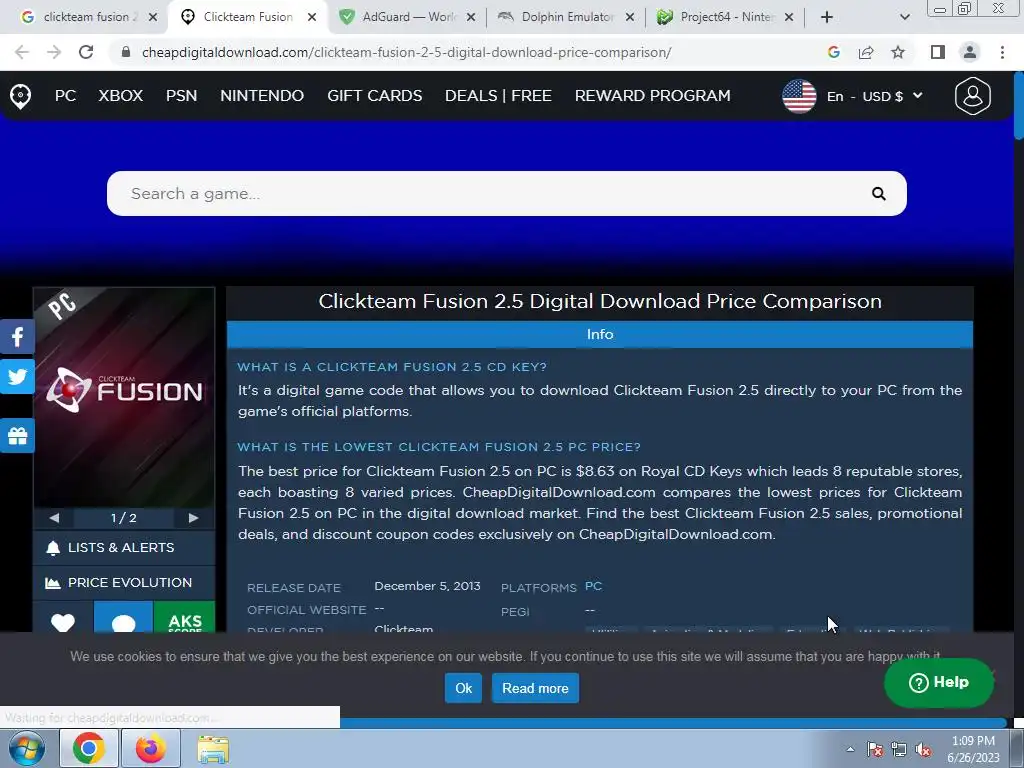This screenshot has width=1024, height=768.
Task: Open PRICE EVOLUTION chart
Action: (124, 583)
